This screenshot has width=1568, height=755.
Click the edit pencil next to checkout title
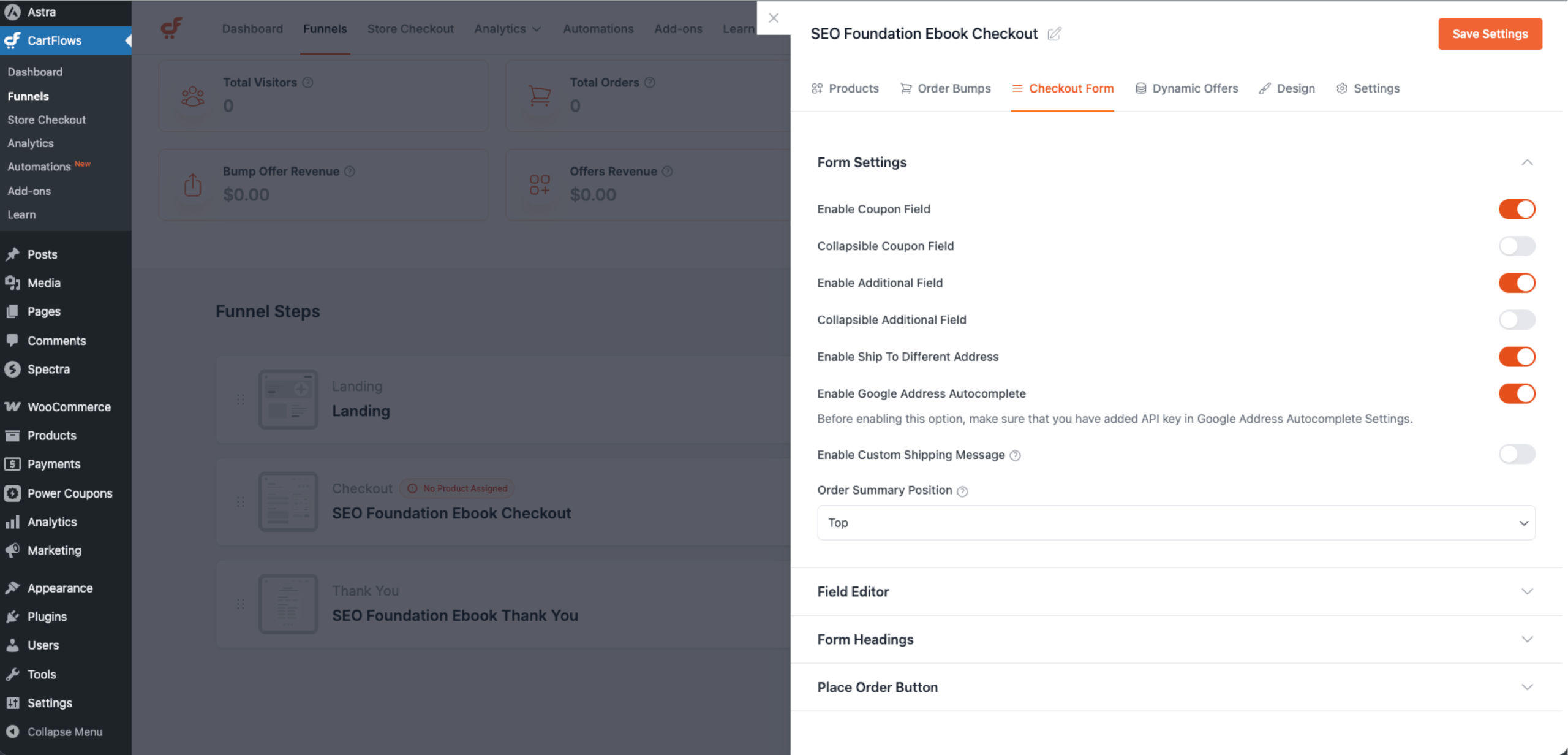coord(1054,34)
